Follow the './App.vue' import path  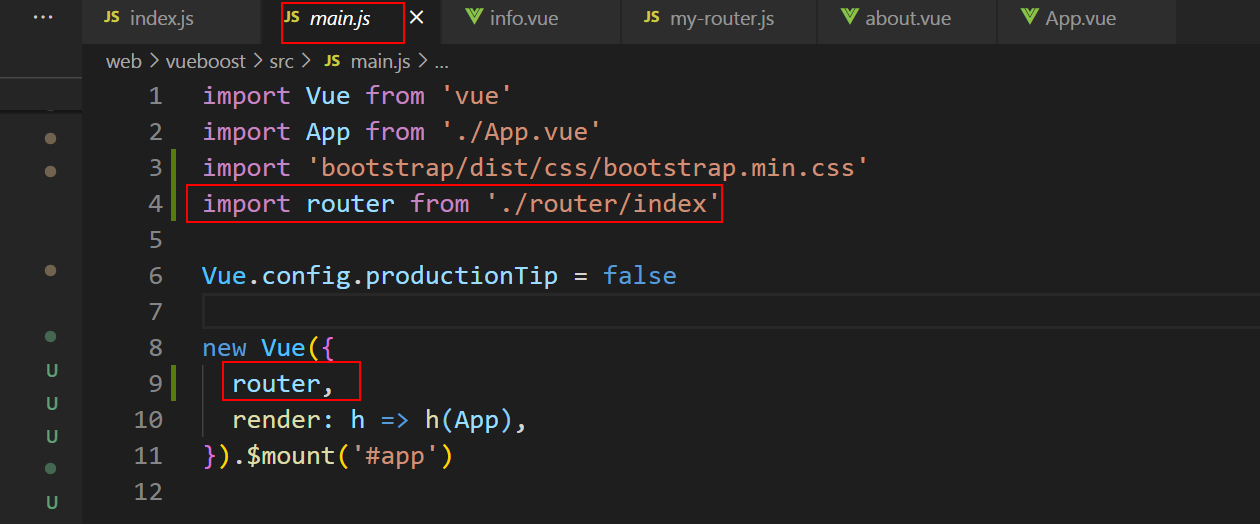pyautogui.click(x=521, y=132)
